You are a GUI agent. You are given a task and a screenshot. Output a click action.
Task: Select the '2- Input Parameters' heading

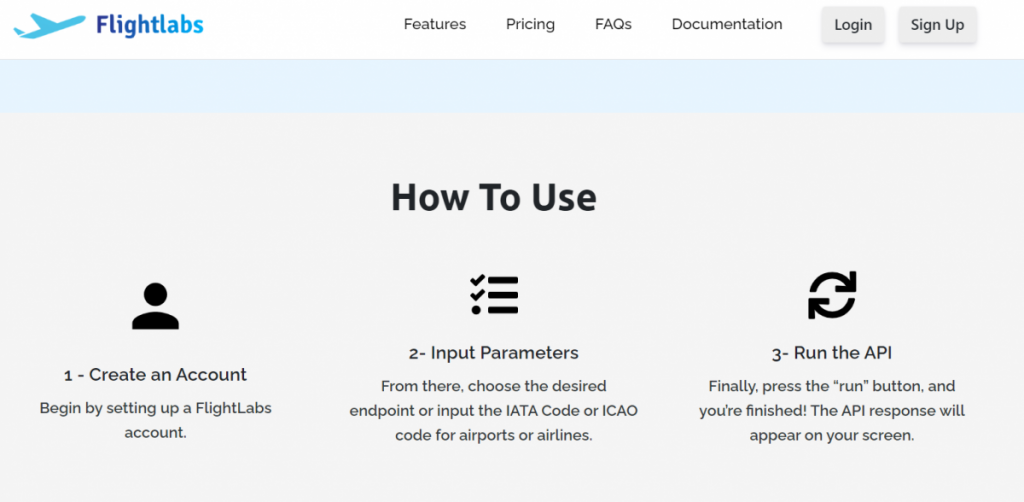tap(493, 353)
